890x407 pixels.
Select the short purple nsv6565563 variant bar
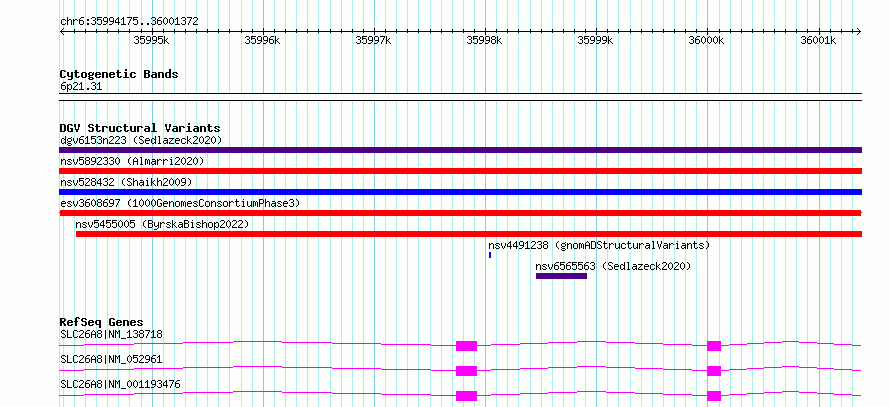click(561, 276)
